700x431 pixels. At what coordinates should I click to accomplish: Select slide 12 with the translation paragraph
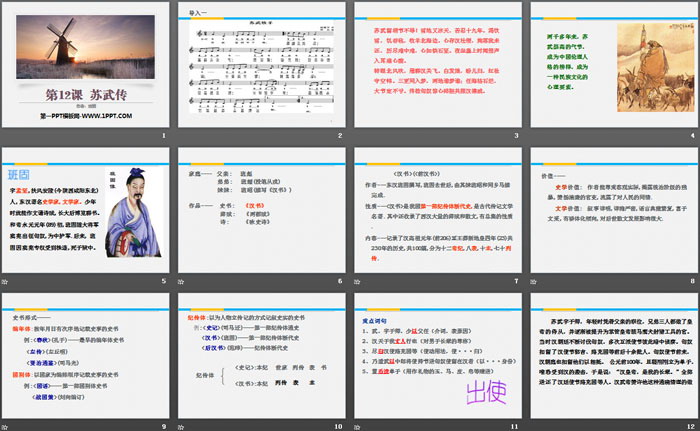614,356
